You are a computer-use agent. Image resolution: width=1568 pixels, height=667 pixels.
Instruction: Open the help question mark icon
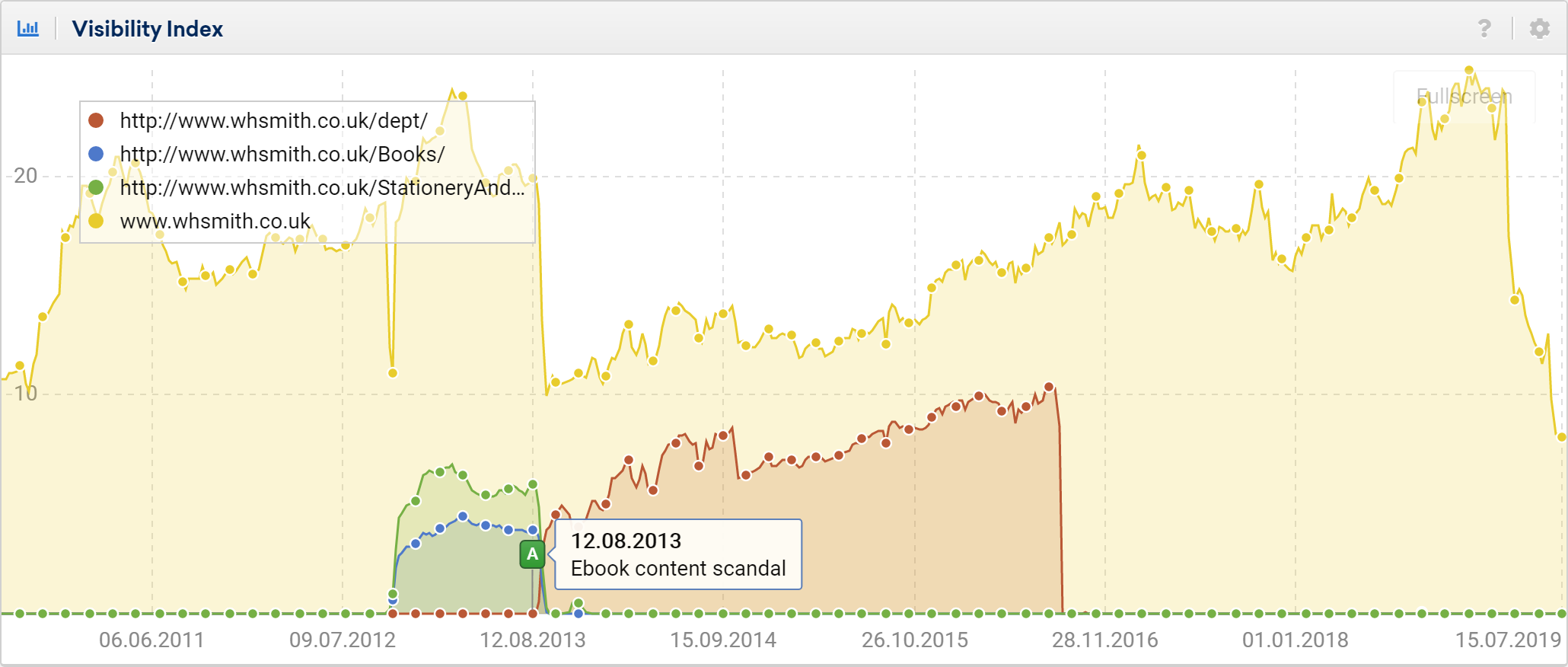[1484, 29]
